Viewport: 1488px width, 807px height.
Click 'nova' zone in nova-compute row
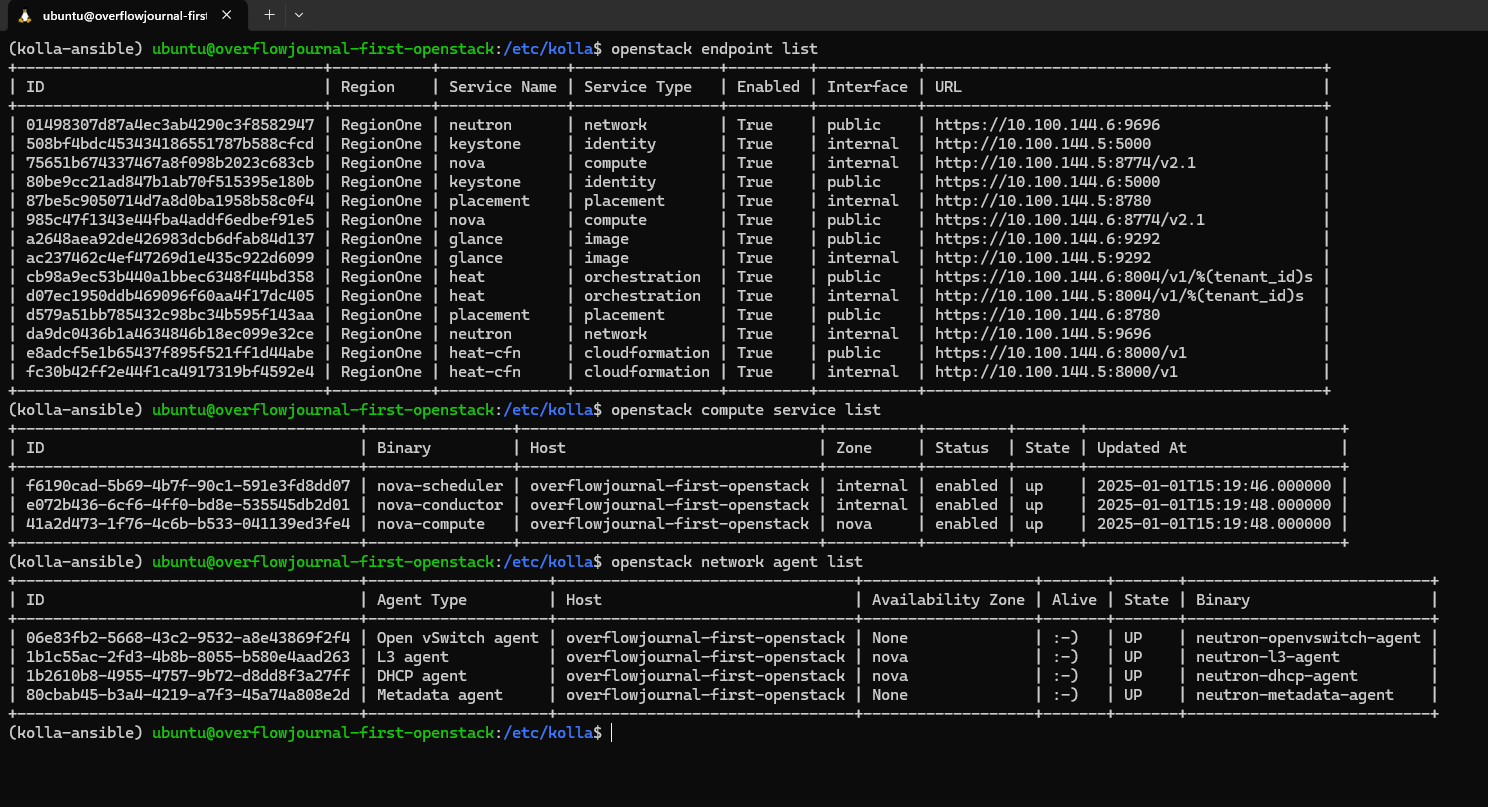[854, 524]
